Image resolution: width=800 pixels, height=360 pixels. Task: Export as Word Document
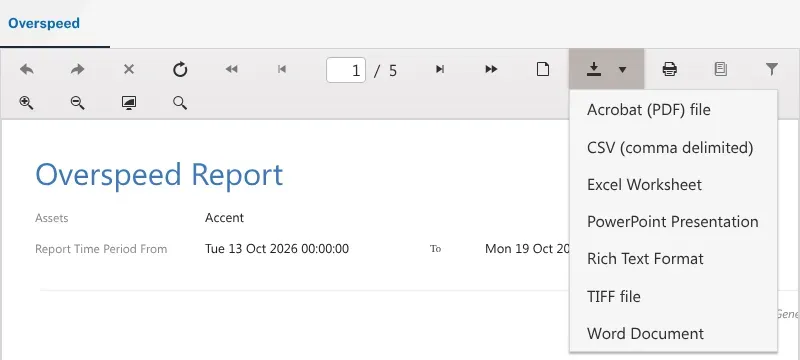(x=673, y=333)
